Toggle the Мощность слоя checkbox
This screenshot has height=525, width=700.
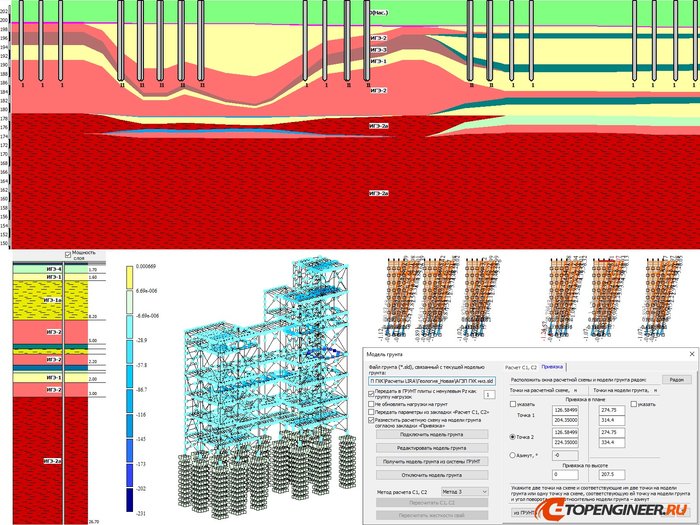coord(68,255)
